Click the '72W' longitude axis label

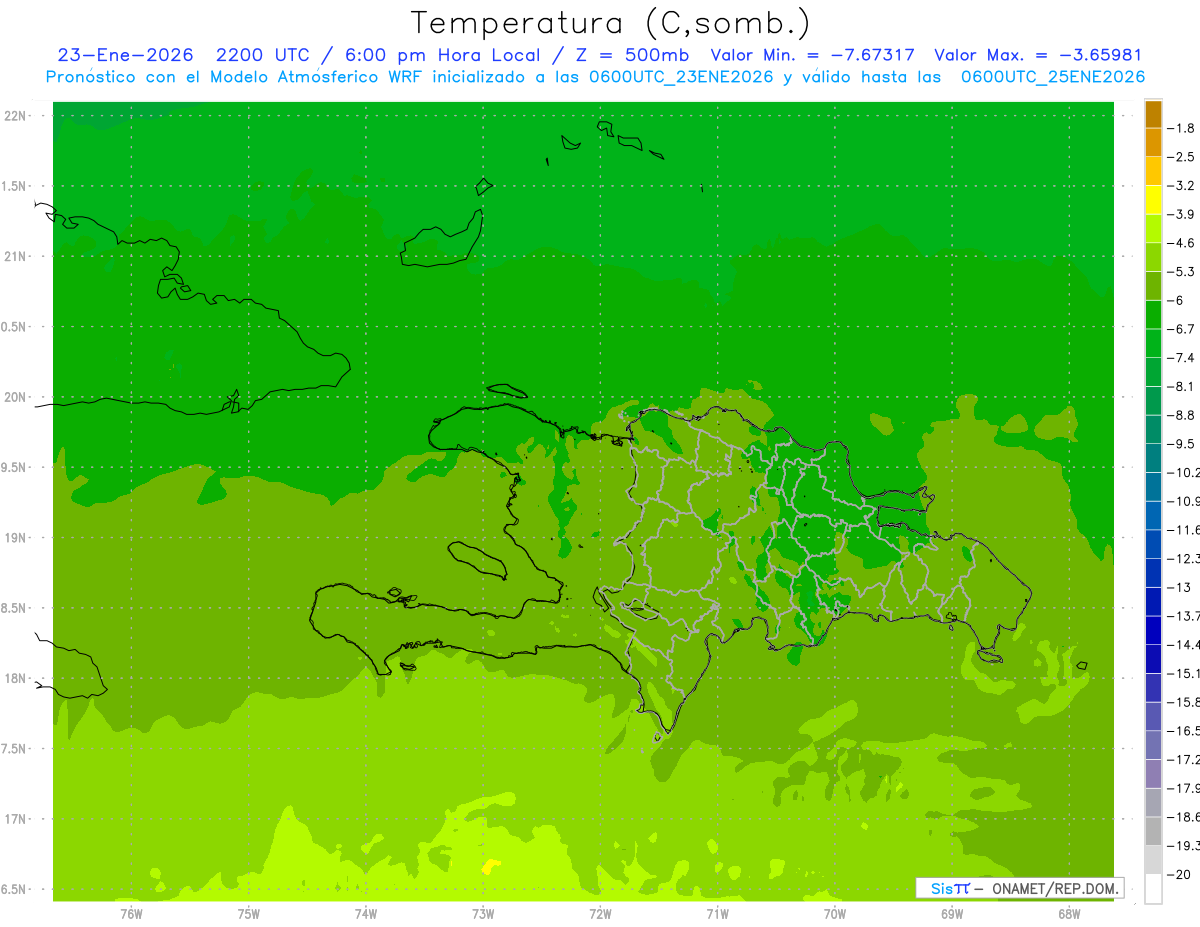click(x=600, y=913)
